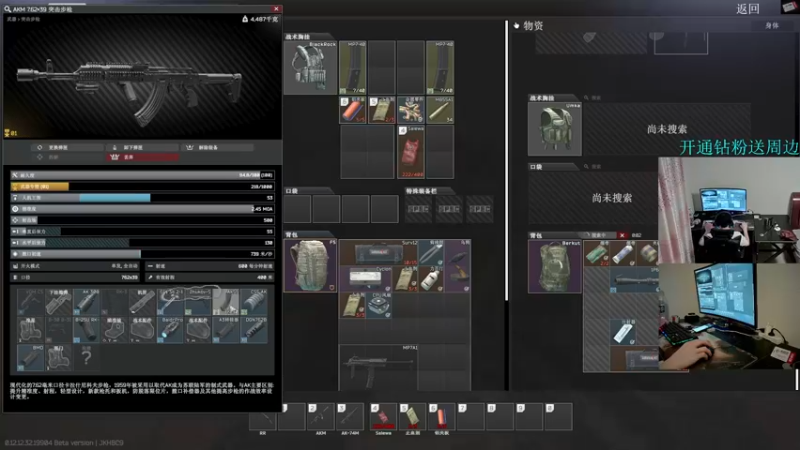Click the player inventory vertical scrollbar

[x=507, y=161]
